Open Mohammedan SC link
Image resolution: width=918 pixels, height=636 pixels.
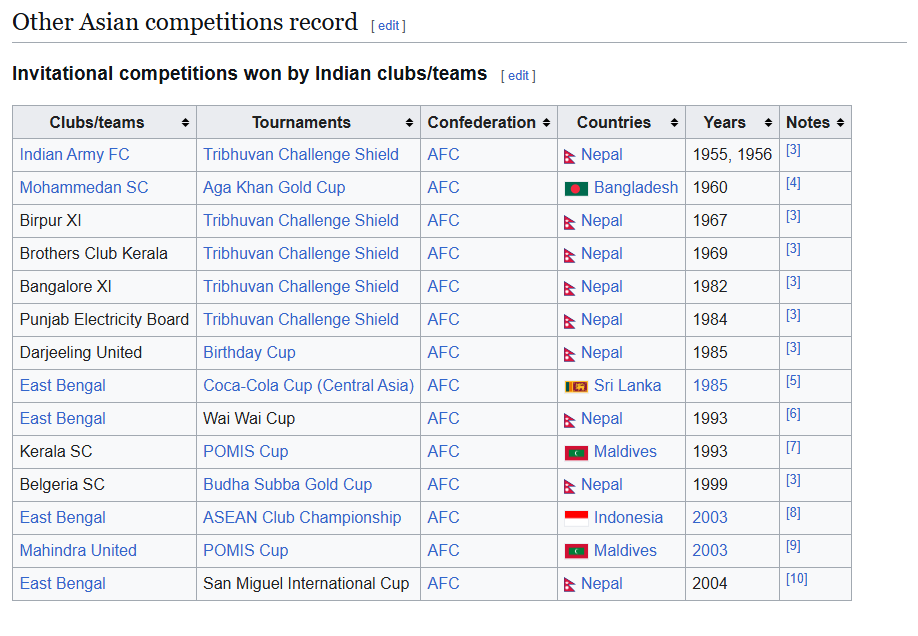coord(84,187)
